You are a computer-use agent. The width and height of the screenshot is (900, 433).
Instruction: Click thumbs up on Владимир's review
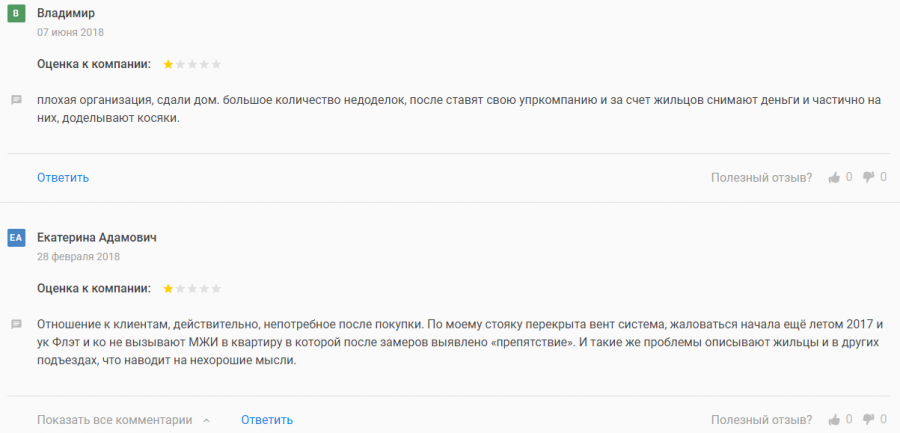(834, 178)
